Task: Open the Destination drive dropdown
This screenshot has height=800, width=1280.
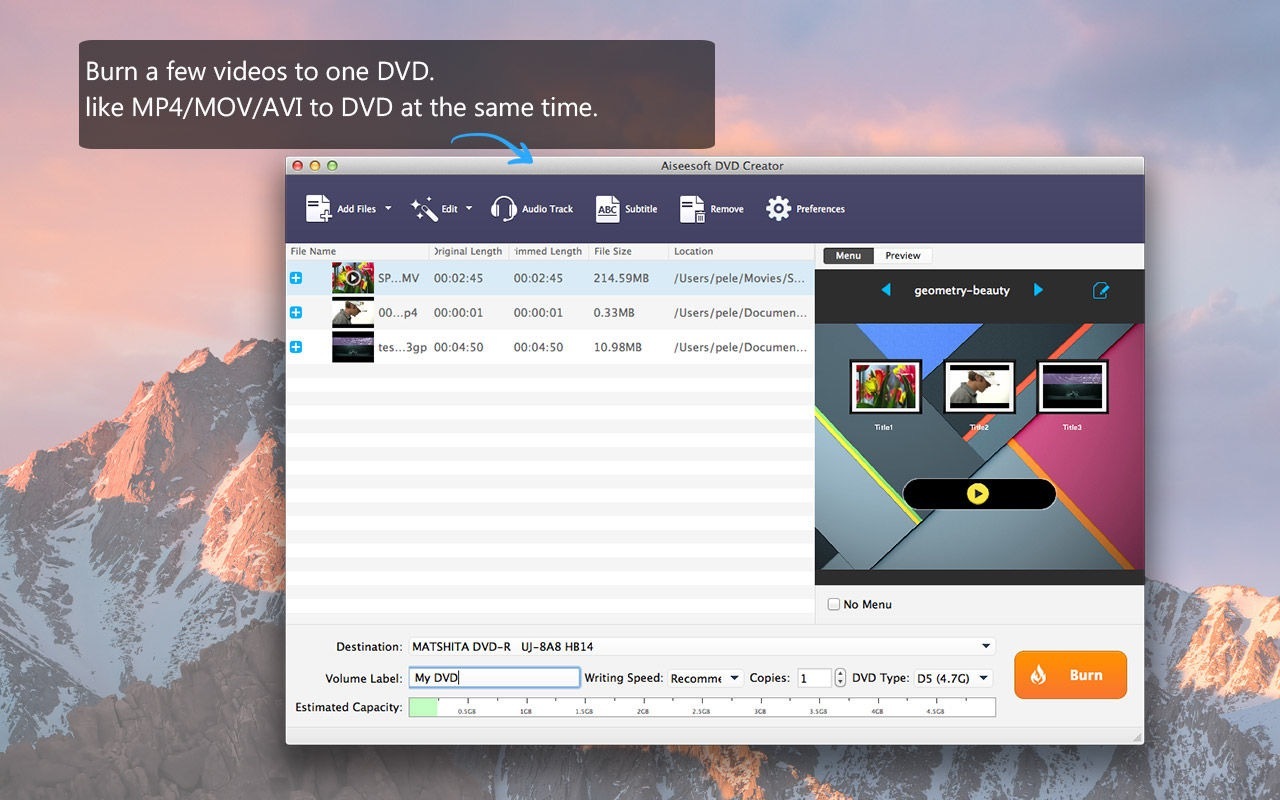Action: click(x=985, y=647)
